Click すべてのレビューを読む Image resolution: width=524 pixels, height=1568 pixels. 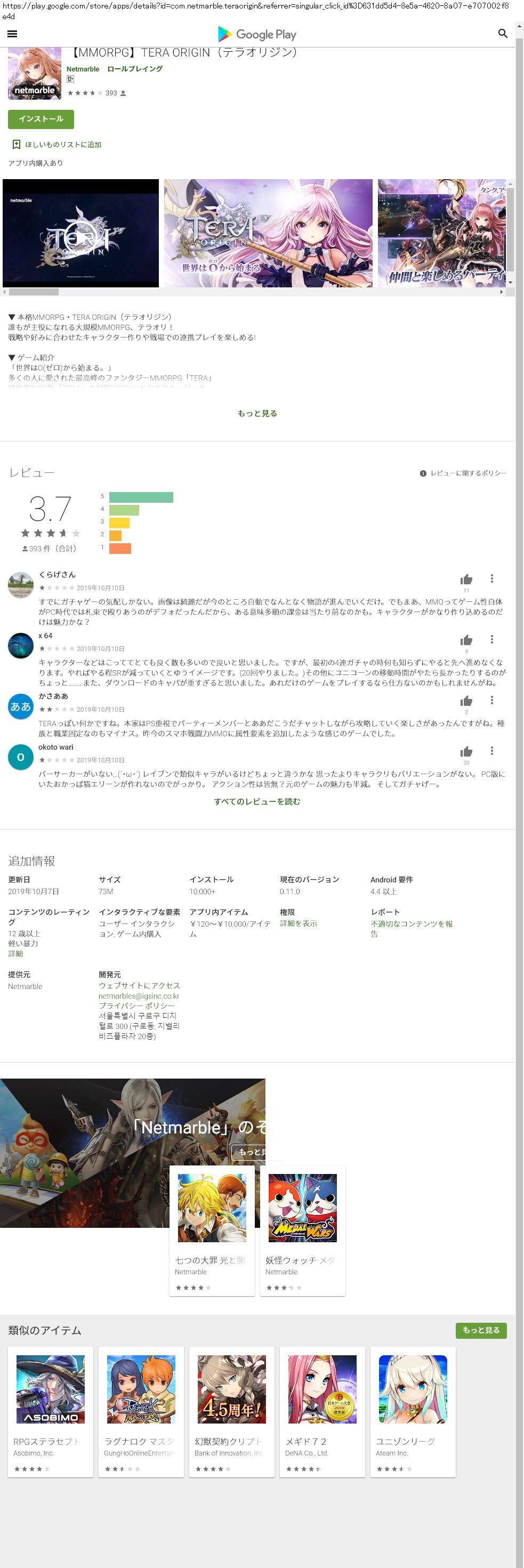click(x=257, y=802)
